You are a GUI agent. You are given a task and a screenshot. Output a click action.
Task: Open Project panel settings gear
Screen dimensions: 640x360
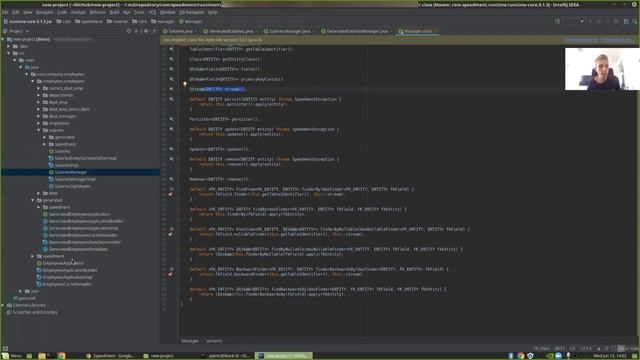(146, 31)
